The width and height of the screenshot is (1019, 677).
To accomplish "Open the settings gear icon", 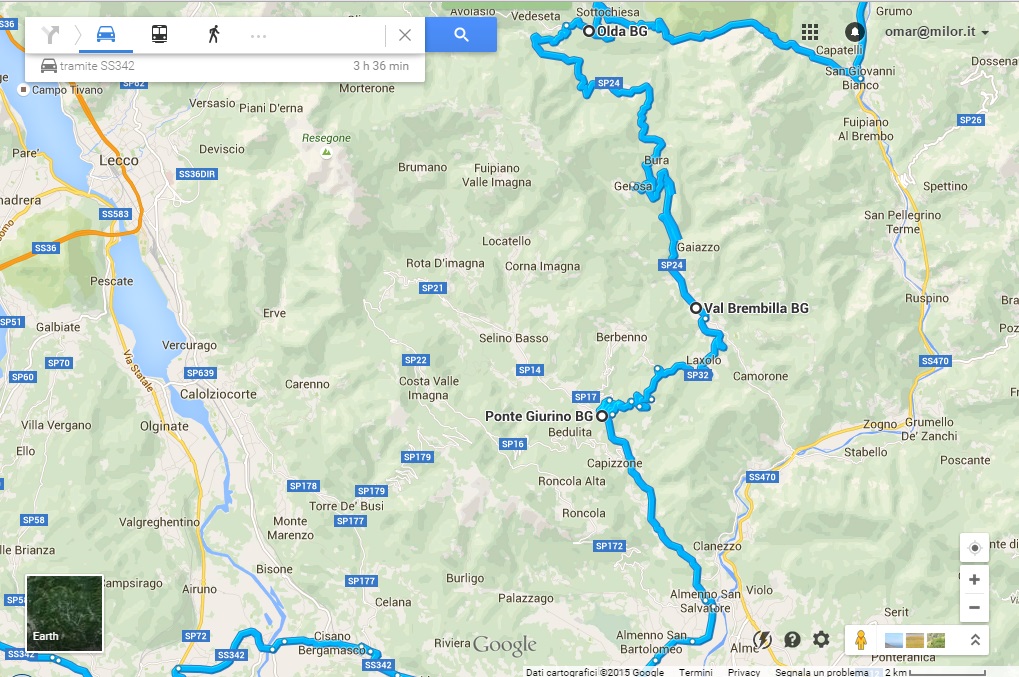I will pyautogui.click(x=821, y=639).
